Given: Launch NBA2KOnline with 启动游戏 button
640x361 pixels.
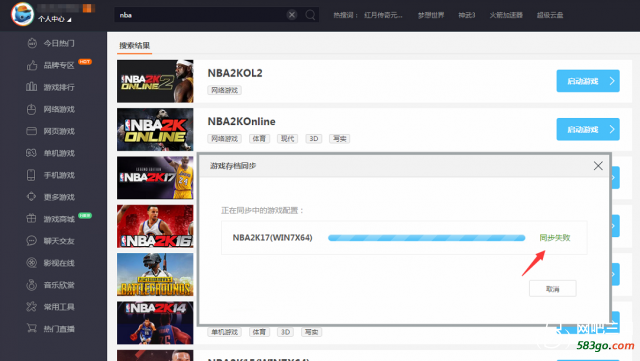Looking at the screenshot, I should tap(588, 129).
